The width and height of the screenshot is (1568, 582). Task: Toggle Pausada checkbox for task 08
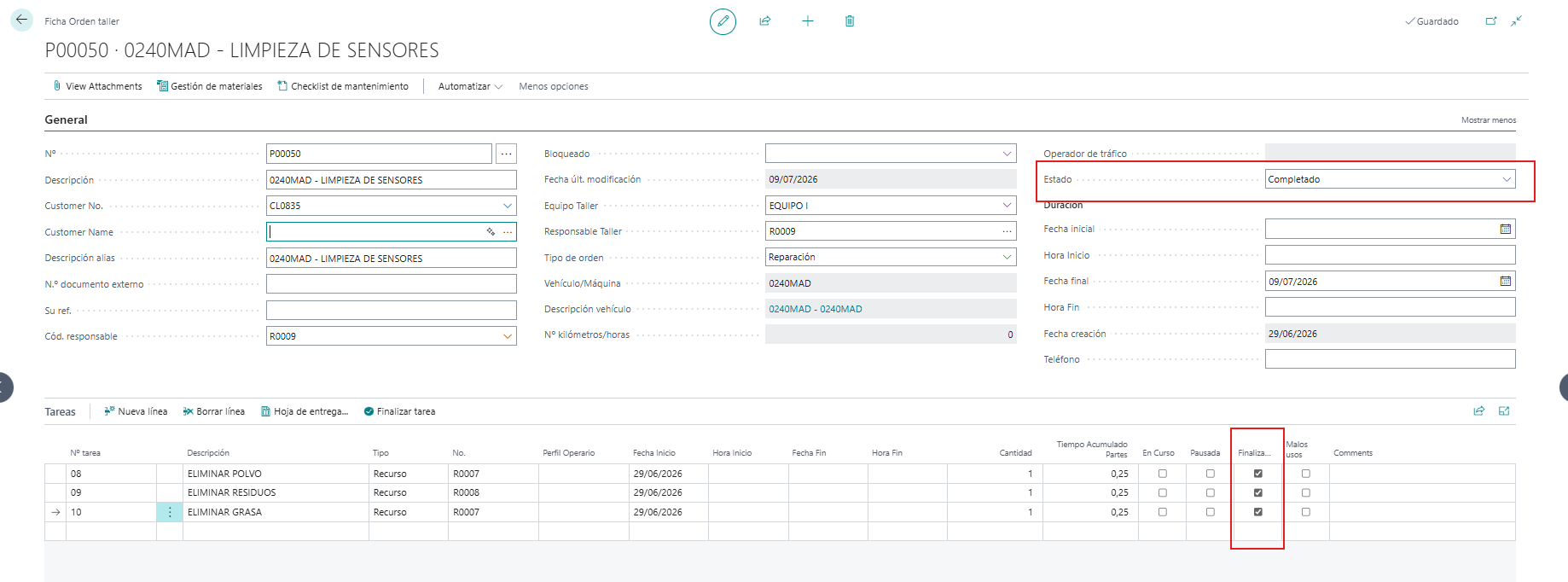point(1210,474)
